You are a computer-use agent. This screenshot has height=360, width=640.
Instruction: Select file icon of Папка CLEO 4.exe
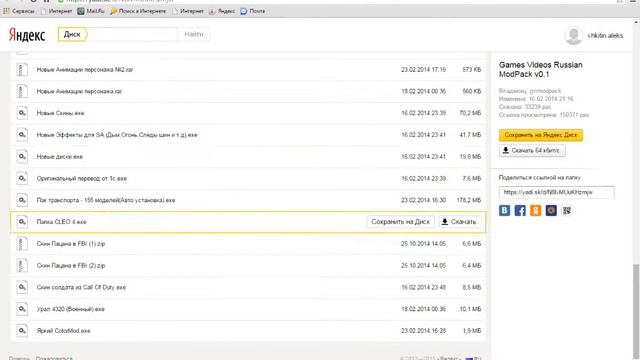point(22,222)
